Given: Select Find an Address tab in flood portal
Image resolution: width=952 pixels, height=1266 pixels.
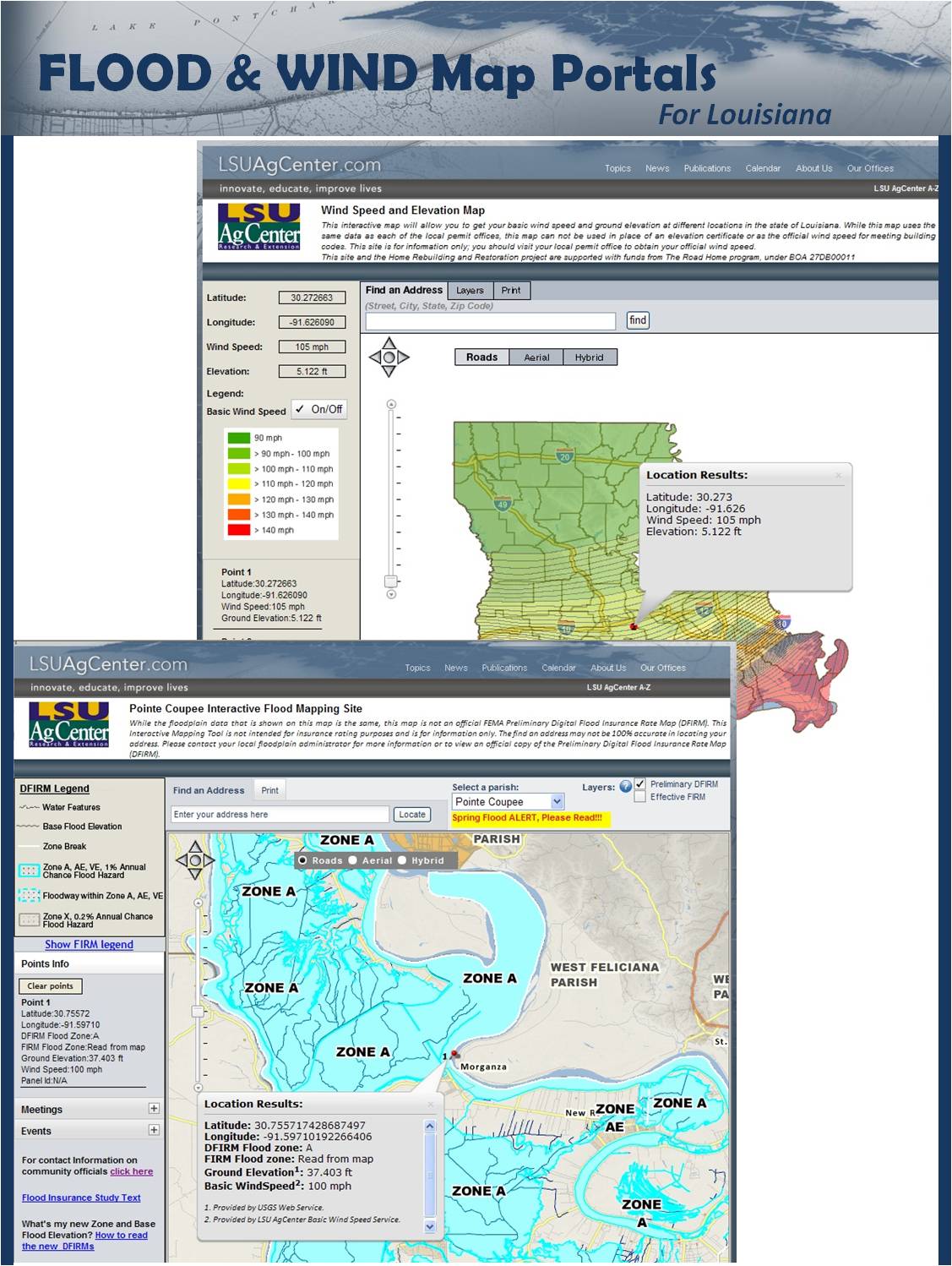Looking at the screenshot, I should 209,790.
